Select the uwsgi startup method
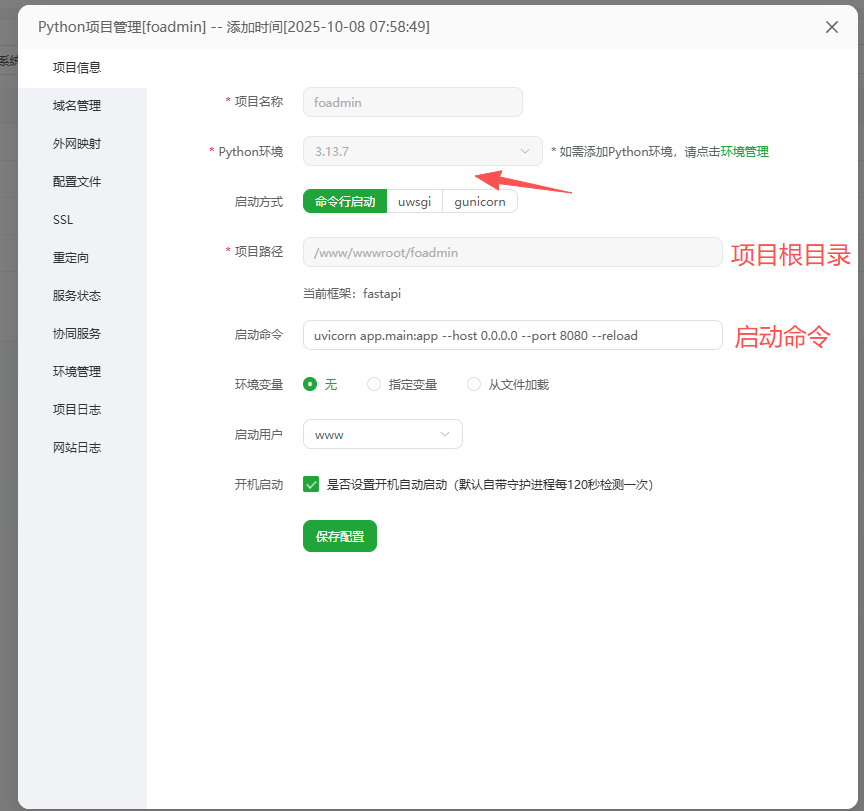The width and height of the screenshot is (864, 811). 414,202
